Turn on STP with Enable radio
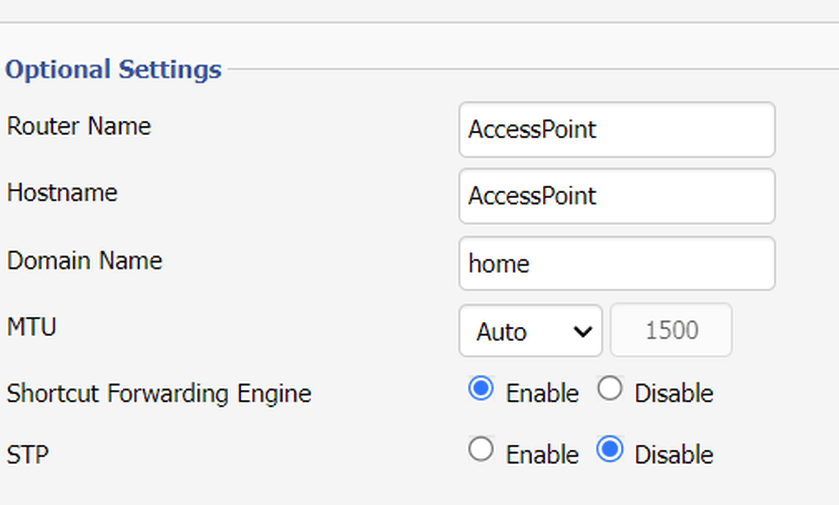This screenshot has width=839, height=505. tap(480, 449)
